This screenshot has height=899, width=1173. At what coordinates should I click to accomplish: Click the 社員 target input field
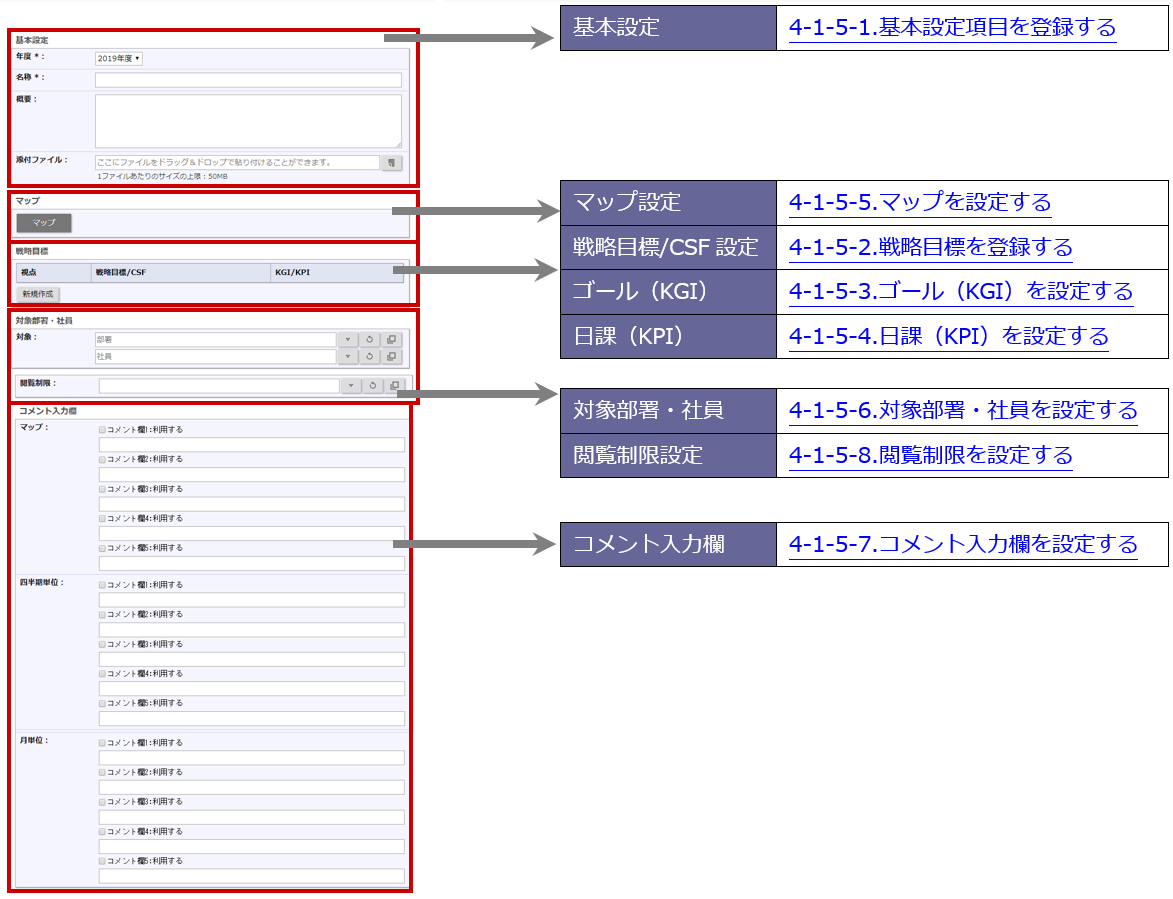coord(215,357)
